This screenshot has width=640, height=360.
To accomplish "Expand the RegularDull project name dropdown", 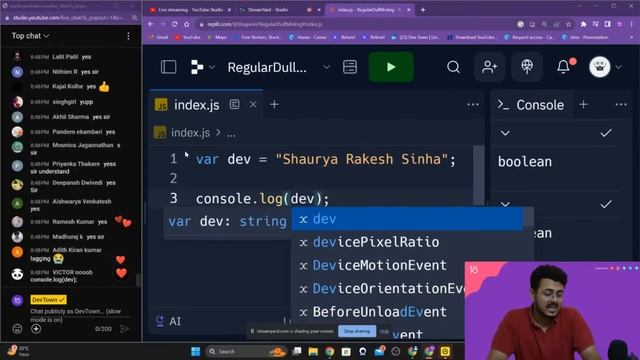I will [x=326, y=67].
